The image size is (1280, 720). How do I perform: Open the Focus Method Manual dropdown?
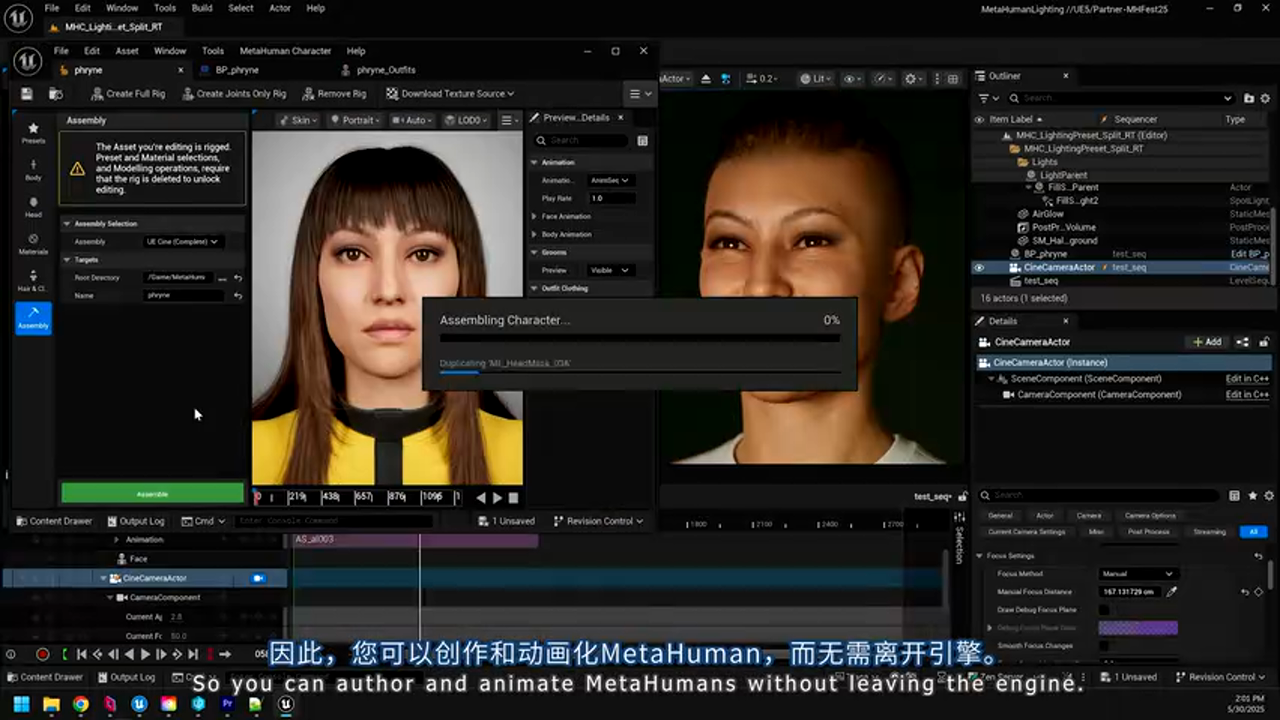click(x=1137, y=573)
